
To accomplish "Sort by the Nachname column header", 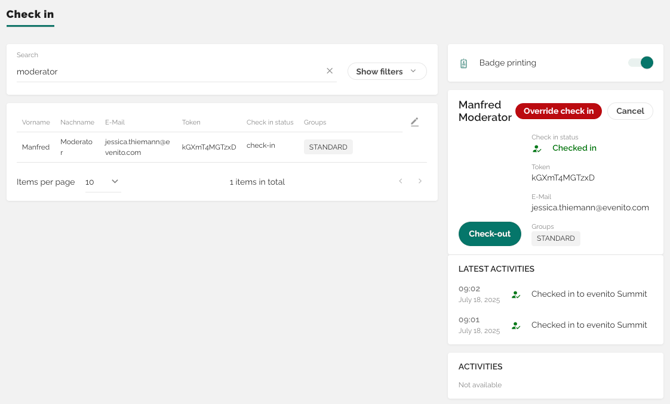I will pos(76,122).
